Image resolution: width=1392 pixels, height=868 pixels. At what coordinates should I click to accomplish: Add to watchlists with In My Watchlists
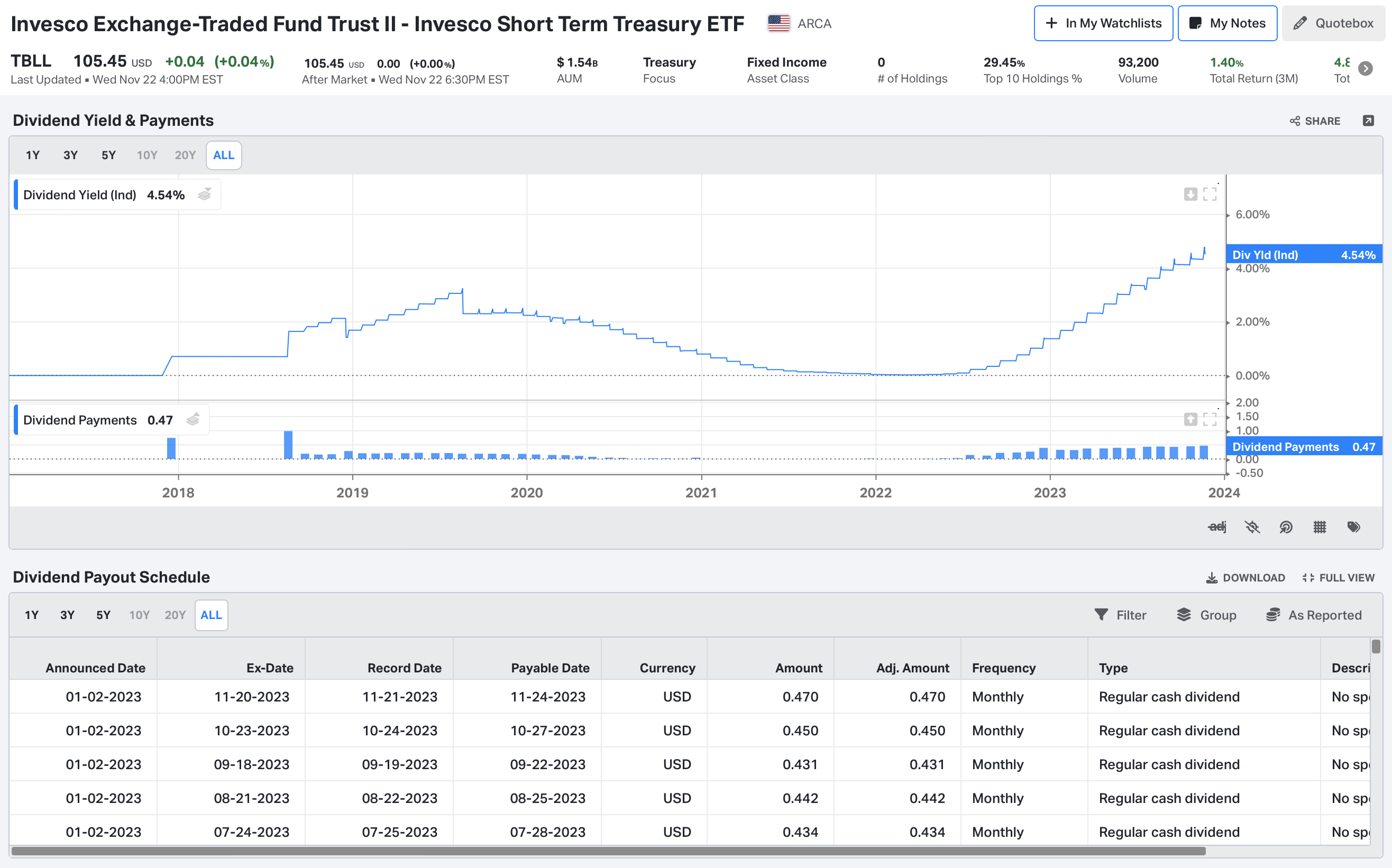(x=1103, y=24)
